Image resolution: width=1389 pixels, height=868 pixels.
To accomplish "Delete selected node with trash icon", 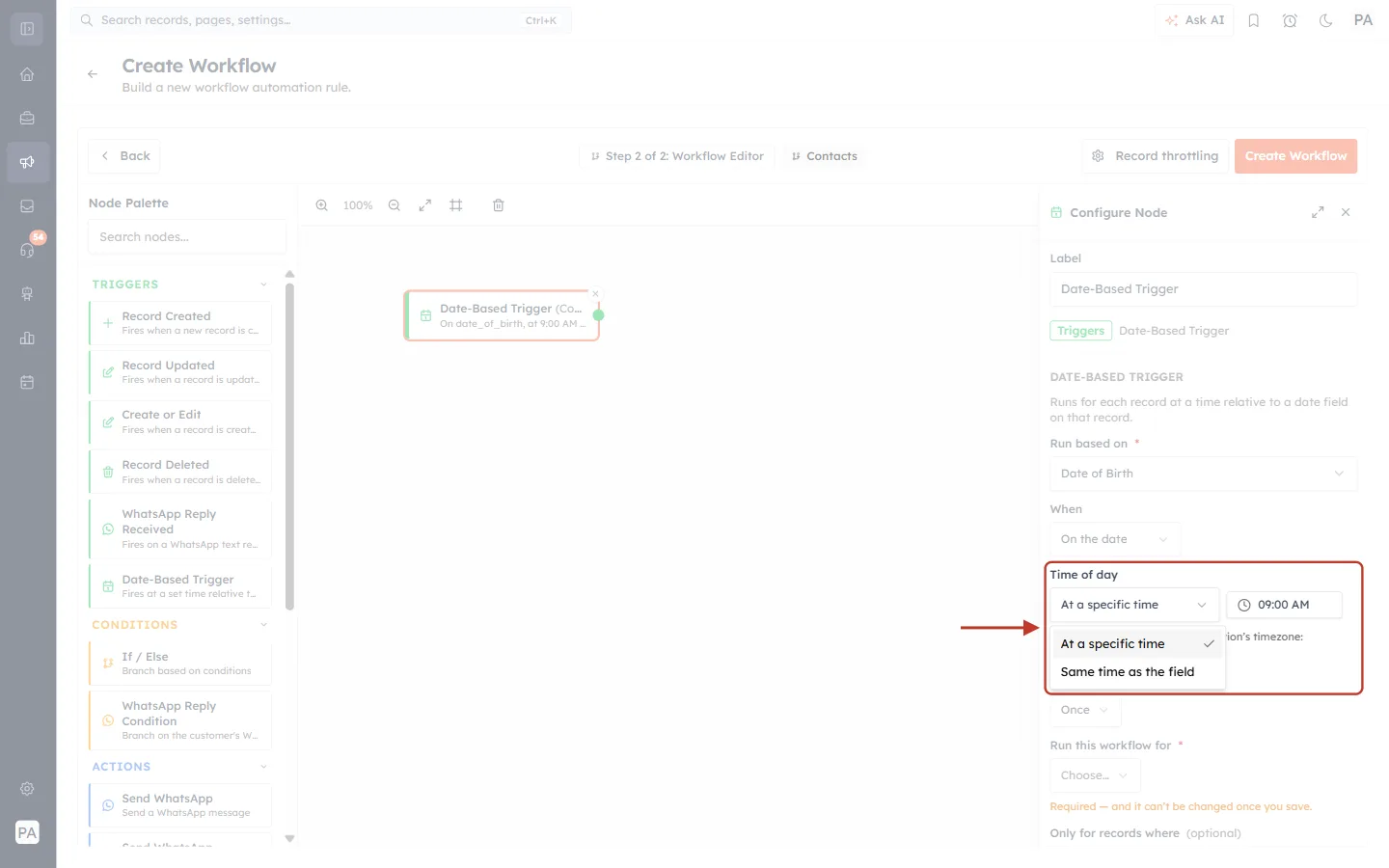I will pos(499,205).
